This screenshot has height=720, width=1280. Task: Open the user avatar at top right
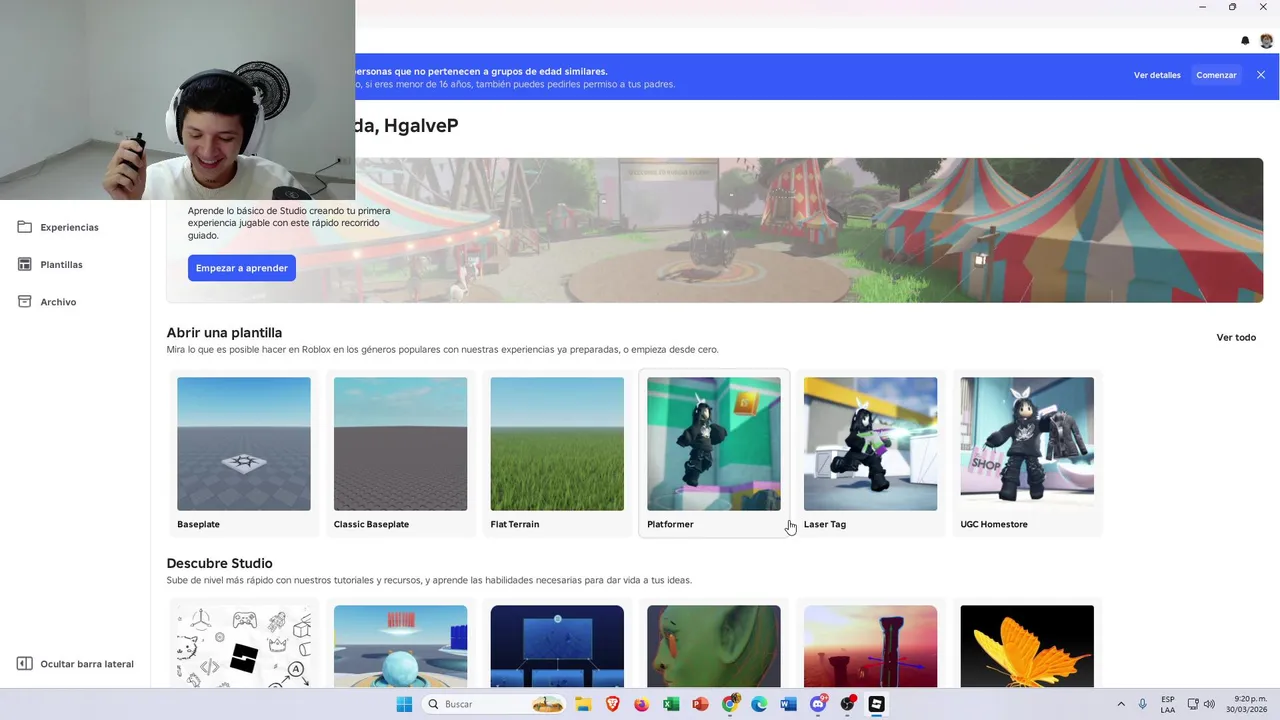(x=1266, y=41)
